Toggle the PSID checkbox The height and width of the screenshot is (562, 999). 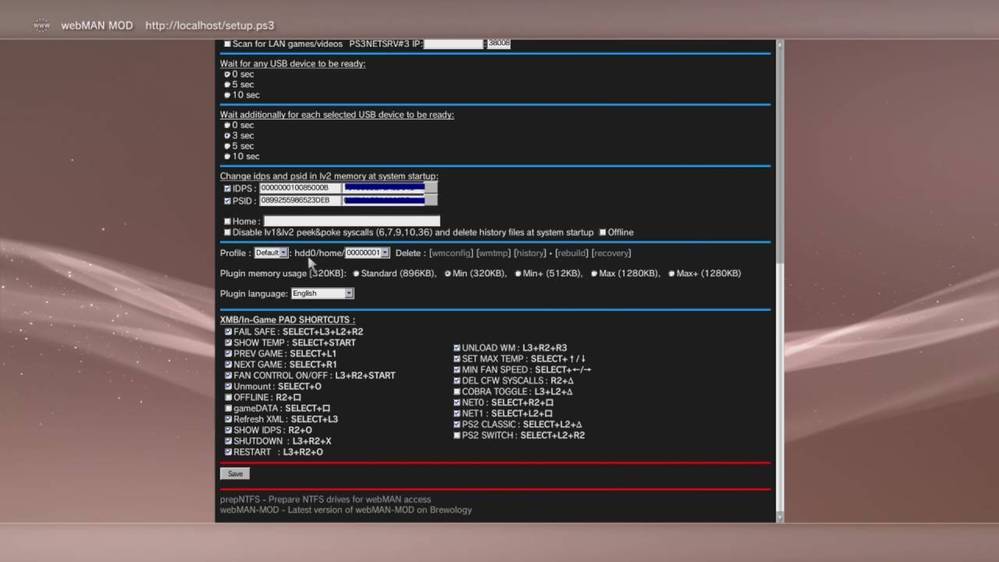(227, 201)
